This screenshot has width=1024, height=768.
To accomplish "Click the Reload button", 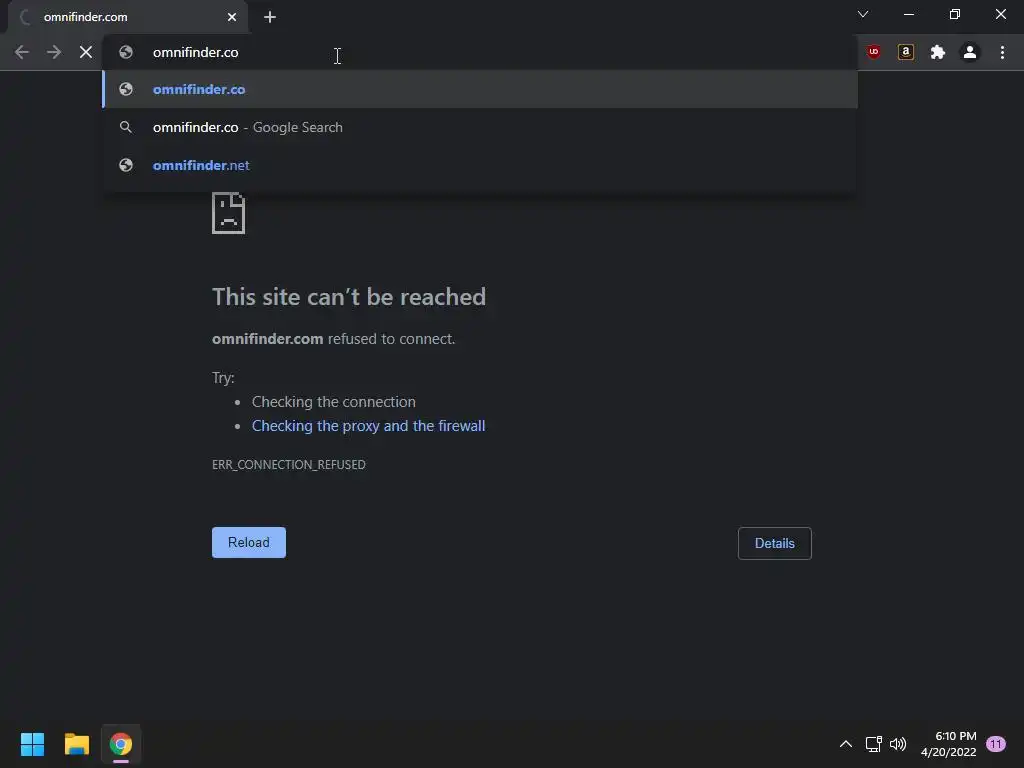I will pyautogui.click(x=249, y=543).
